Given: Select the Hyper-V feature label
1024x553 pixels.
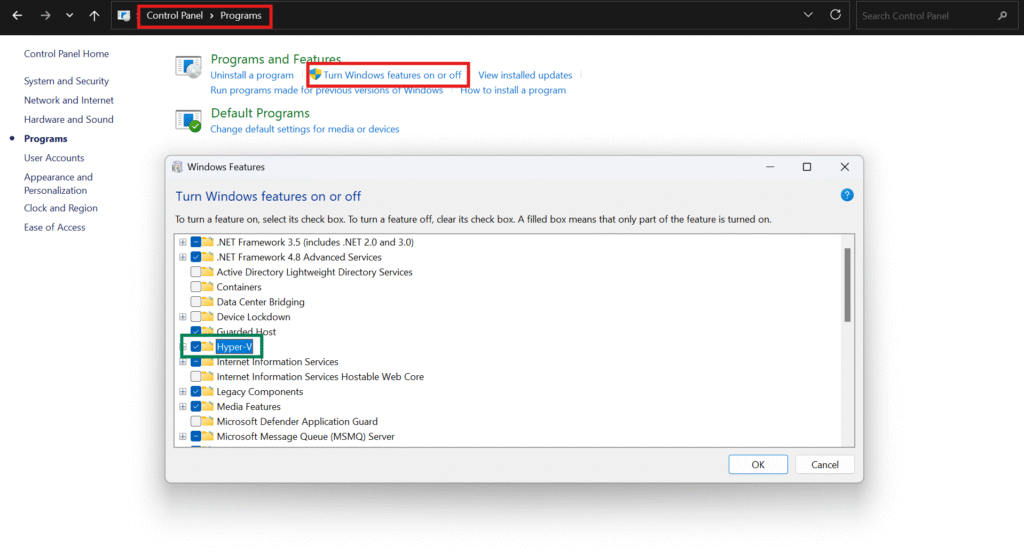Looking at the screenshot, I should point(234,347).
